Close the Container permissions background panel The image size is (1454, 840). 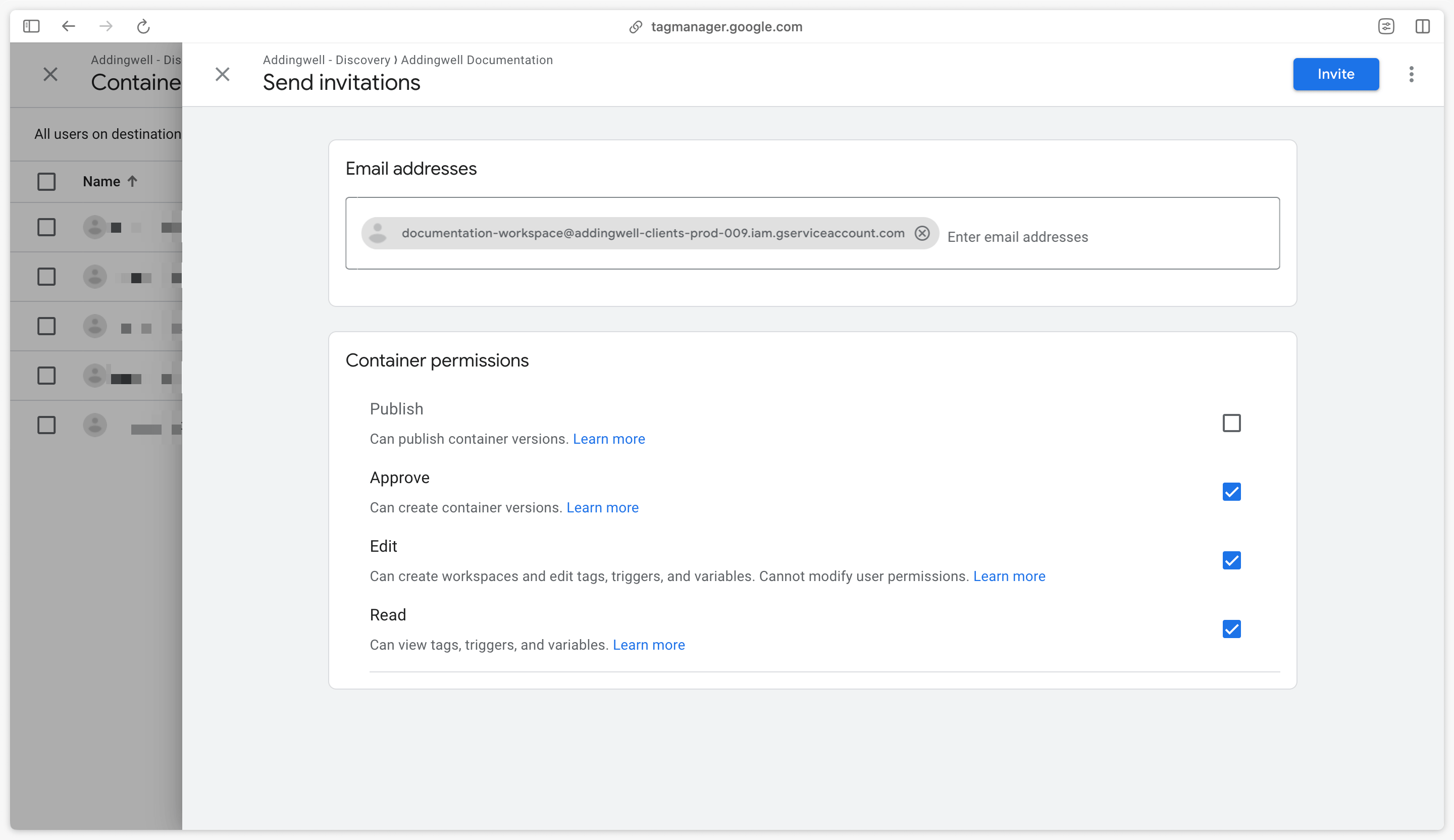coord(50,74)
